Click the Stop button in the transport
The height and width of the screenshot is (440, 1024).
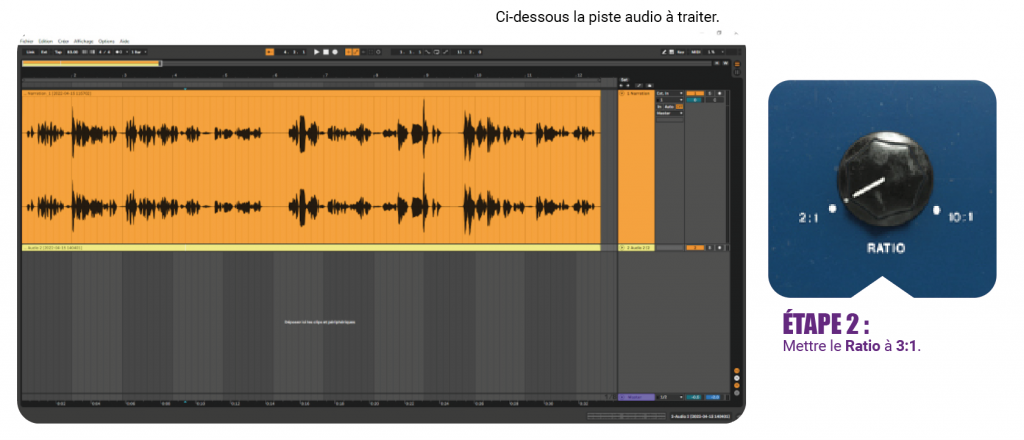(x=326, y=52)
